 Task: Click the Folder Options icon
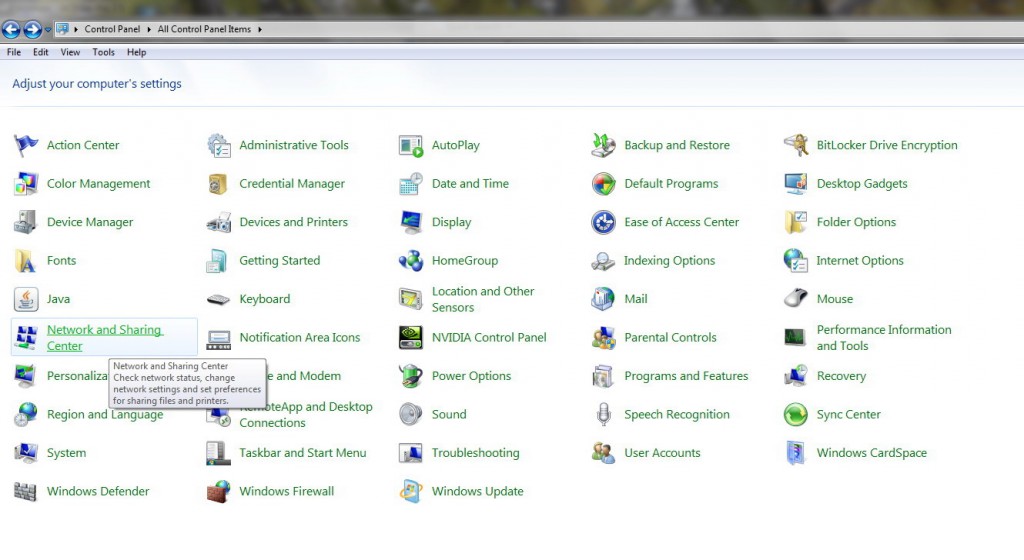tap(795, 222)
